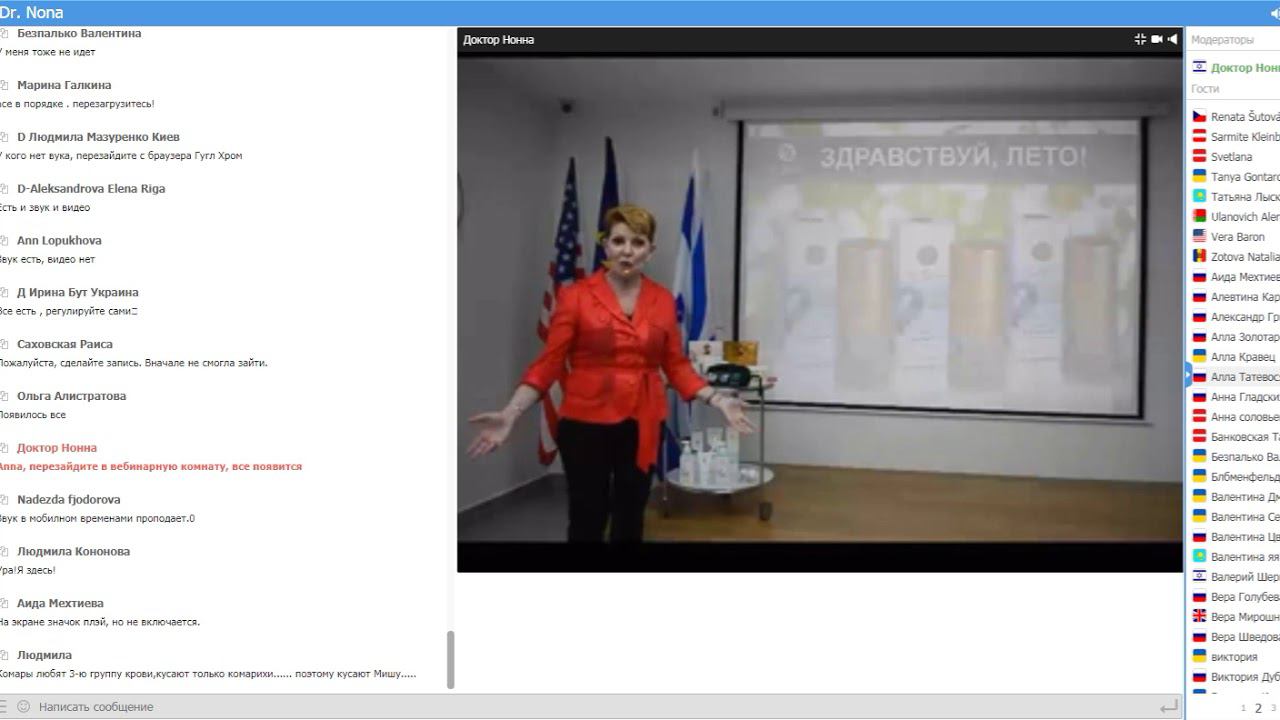Select guest Алла Золотар
This screenshot has width=1280, height=720.
pyautogui.click(x=1245, y=337)
